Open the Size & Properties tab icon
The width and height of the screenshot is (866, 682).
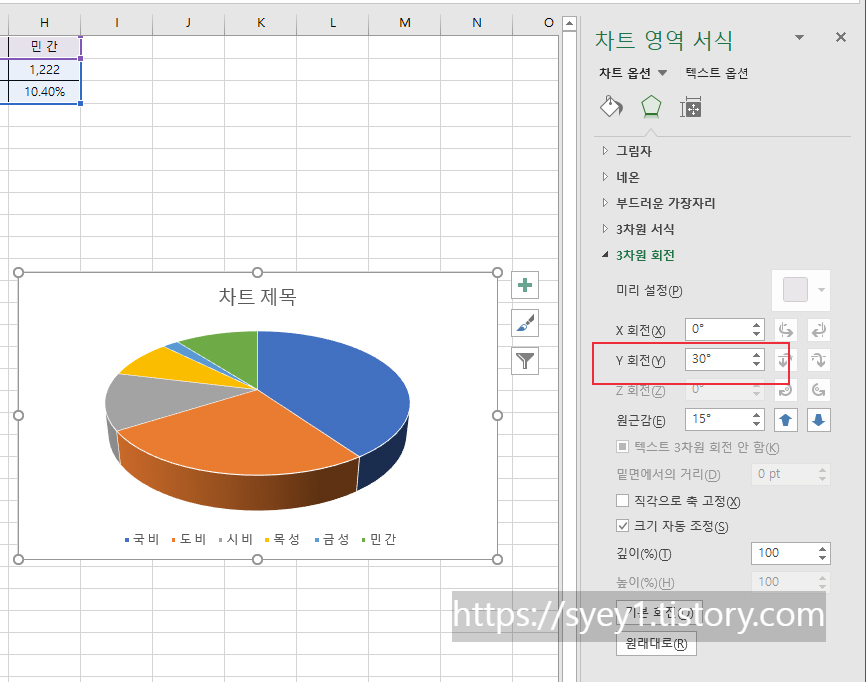(690, 107)
